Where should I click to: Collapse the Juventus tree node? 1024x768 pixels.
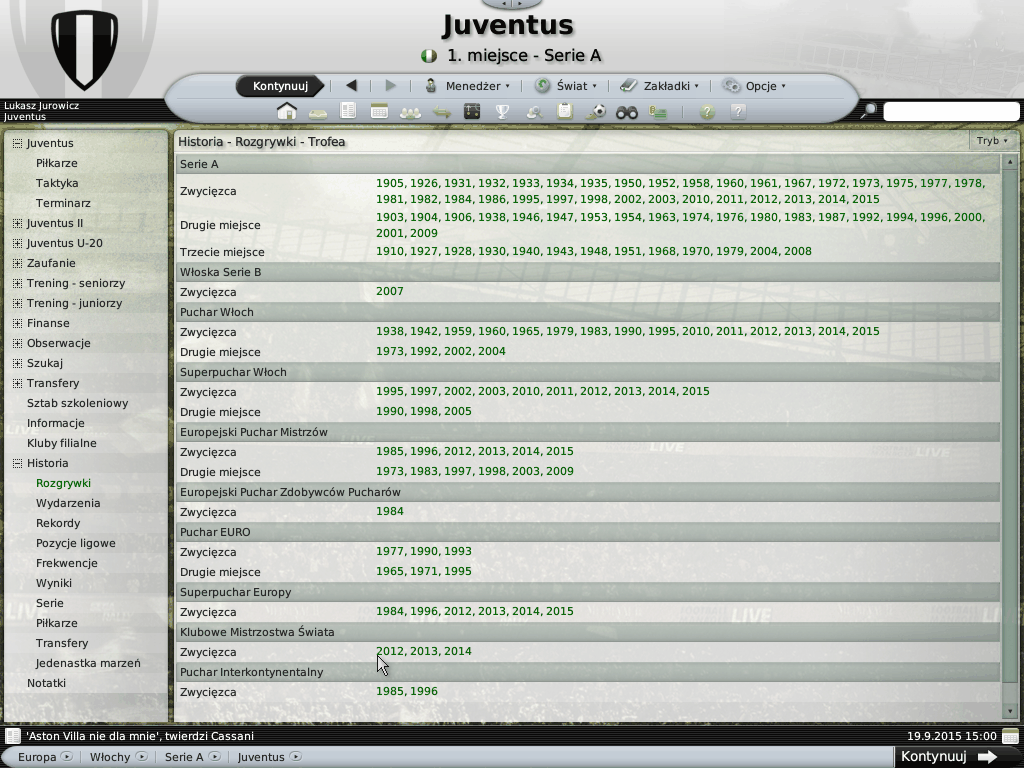pyautogui.click(x=17, y=143)
